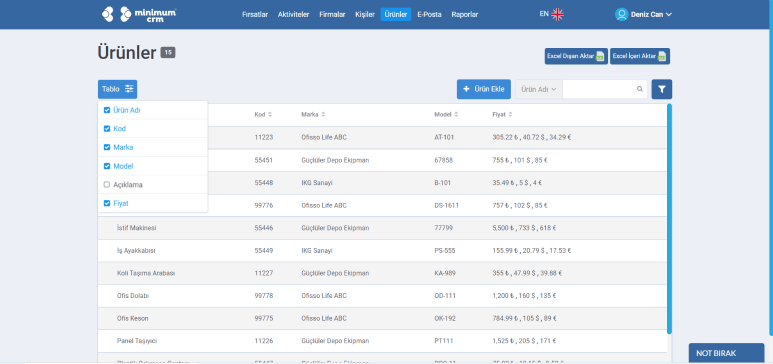
Task: Go to the Kişiler page
Action: tap(365, 14)
